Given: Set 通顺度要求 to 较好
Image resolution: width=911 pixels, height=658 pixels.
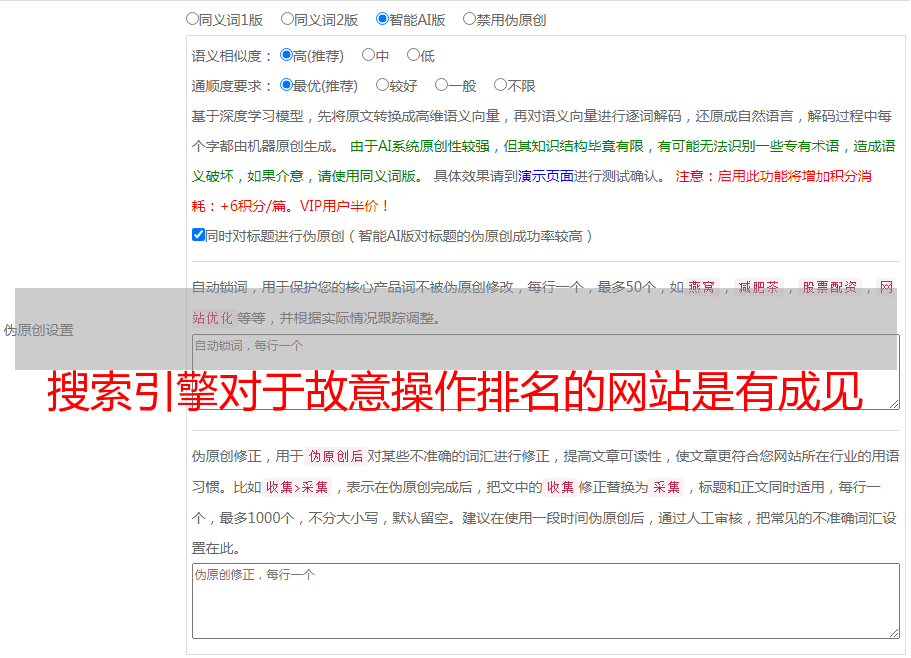Looking at the screenshot, I should coord(382,85).
